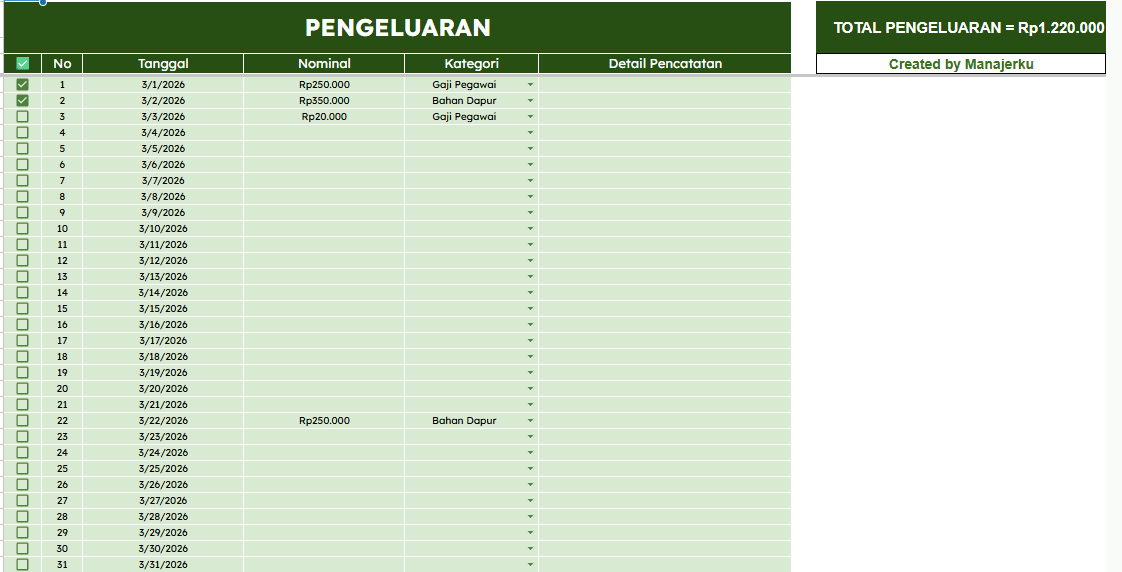Select the Tanggal column header
Viewport: 1122px width, 572px height.
click(x=163, y=63)
